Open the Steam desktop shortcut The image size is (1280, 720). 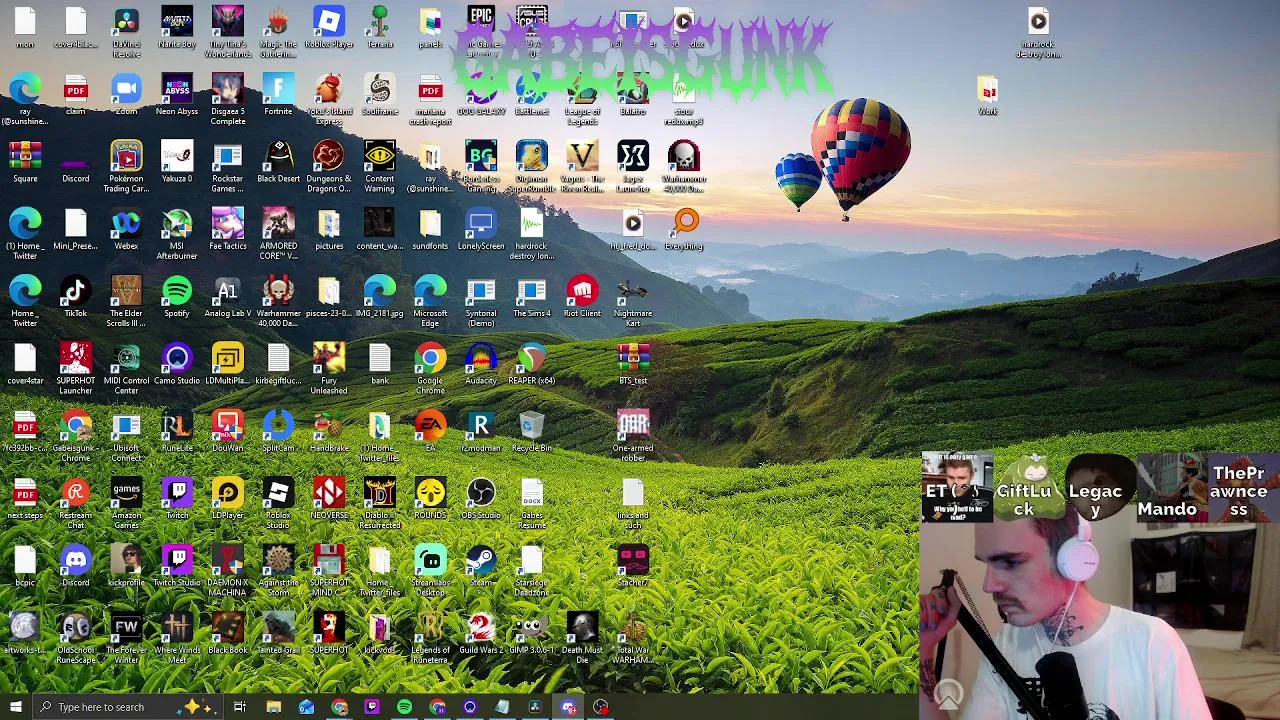481,566
